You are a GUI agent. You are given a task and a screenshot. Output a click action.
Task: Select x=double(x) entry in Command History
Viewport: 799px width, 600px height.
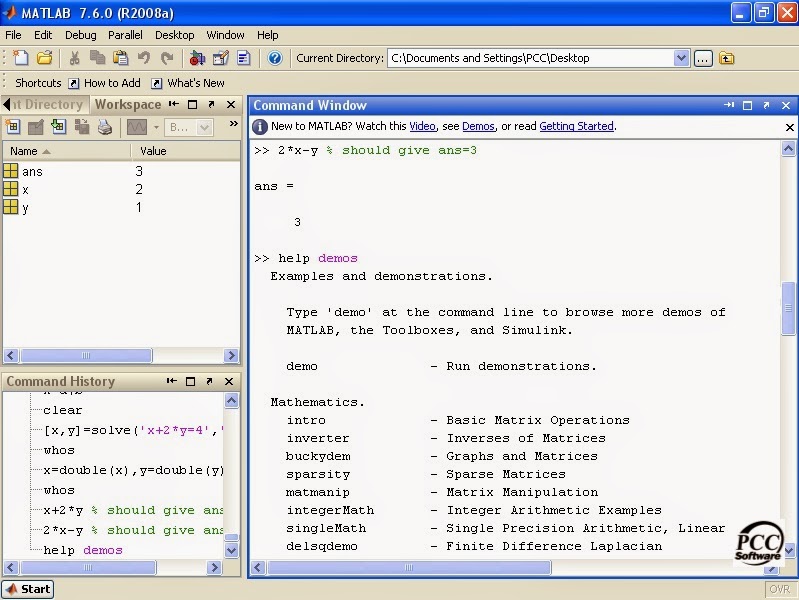coord(134,471)
